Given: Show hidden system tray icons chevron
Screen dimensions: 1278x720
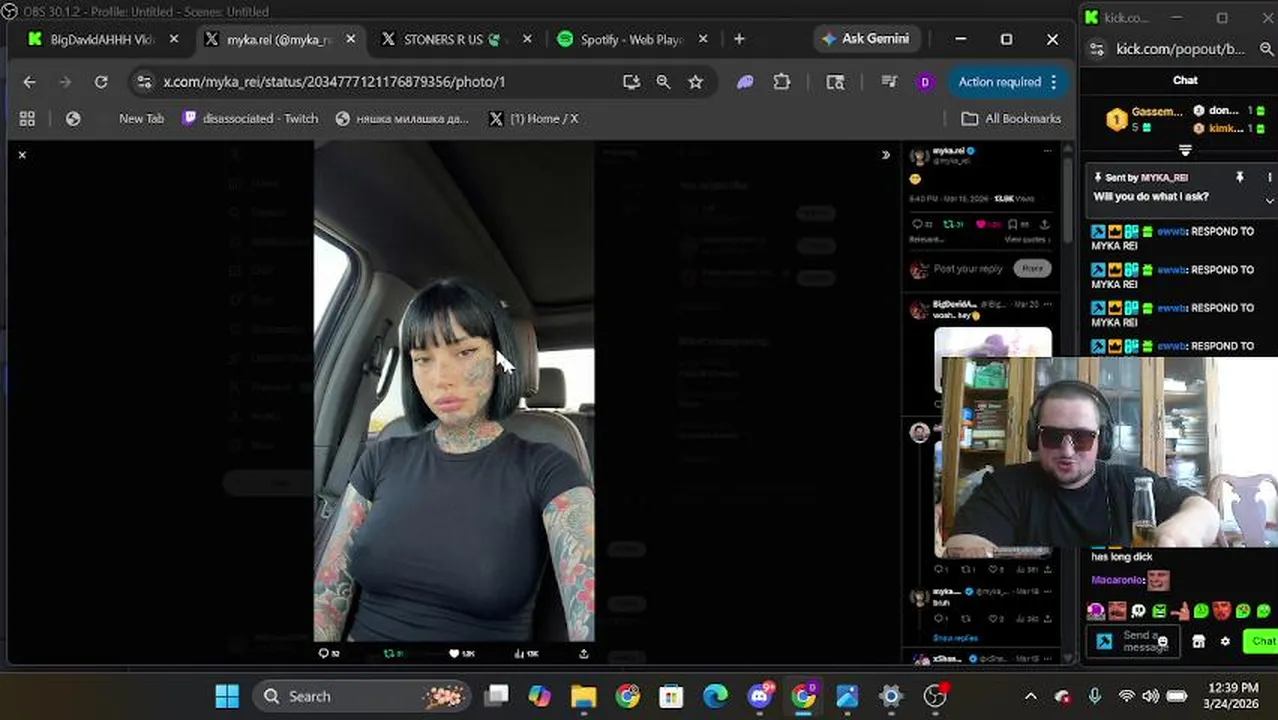Looking at the screenshot, I should click(x=1031, y=696).
